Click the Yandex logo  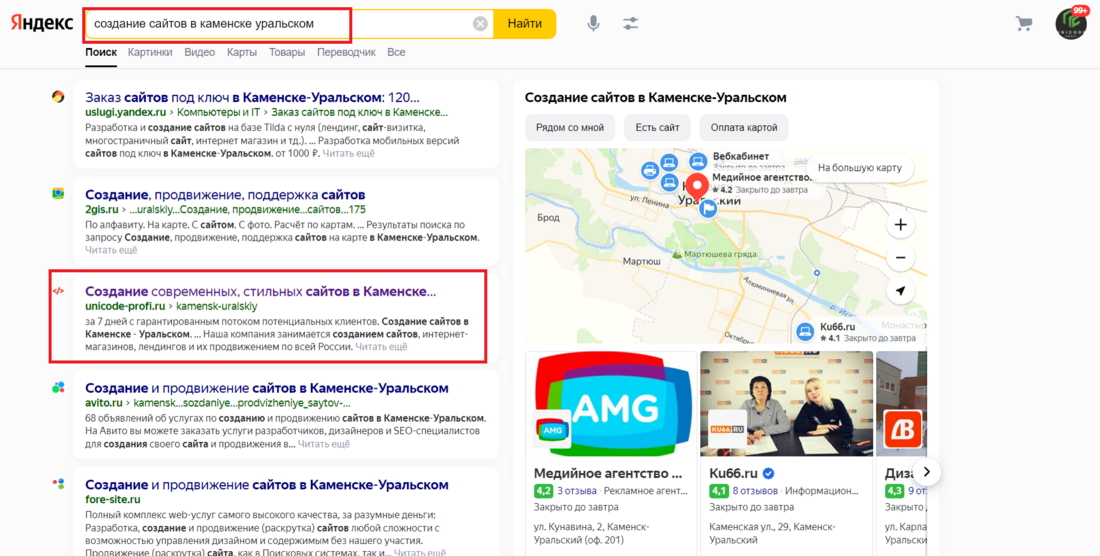pos(42,23)
